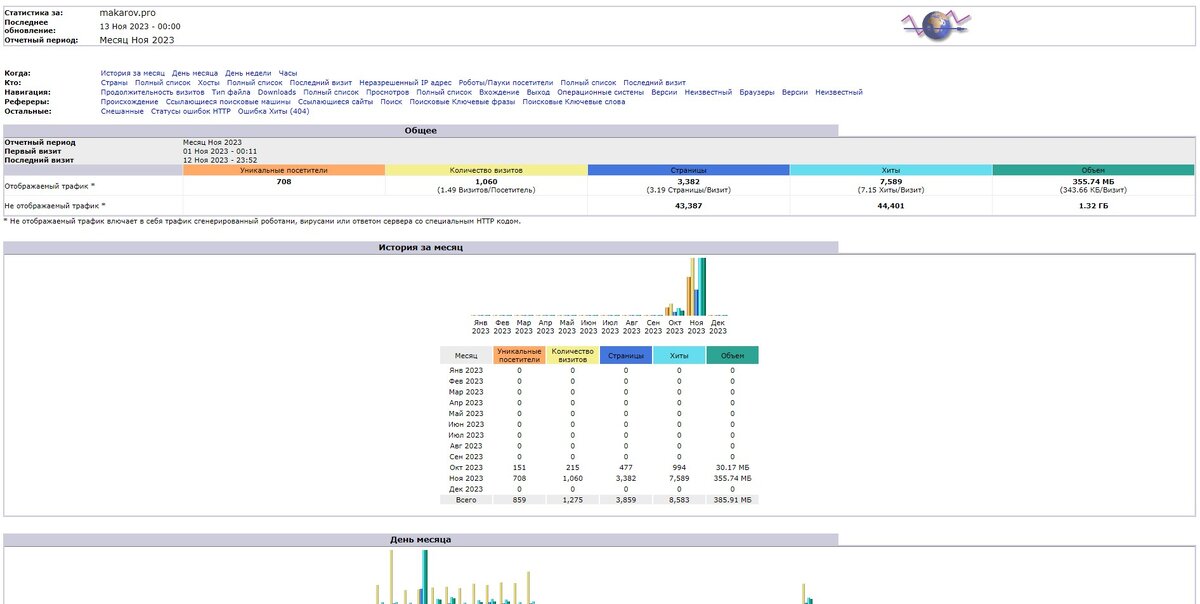Image resolution: width=1200 pixels, height=604 pixels.
Task: Open Ошибка Хиты (404) link
Action: tap(274, 111)
